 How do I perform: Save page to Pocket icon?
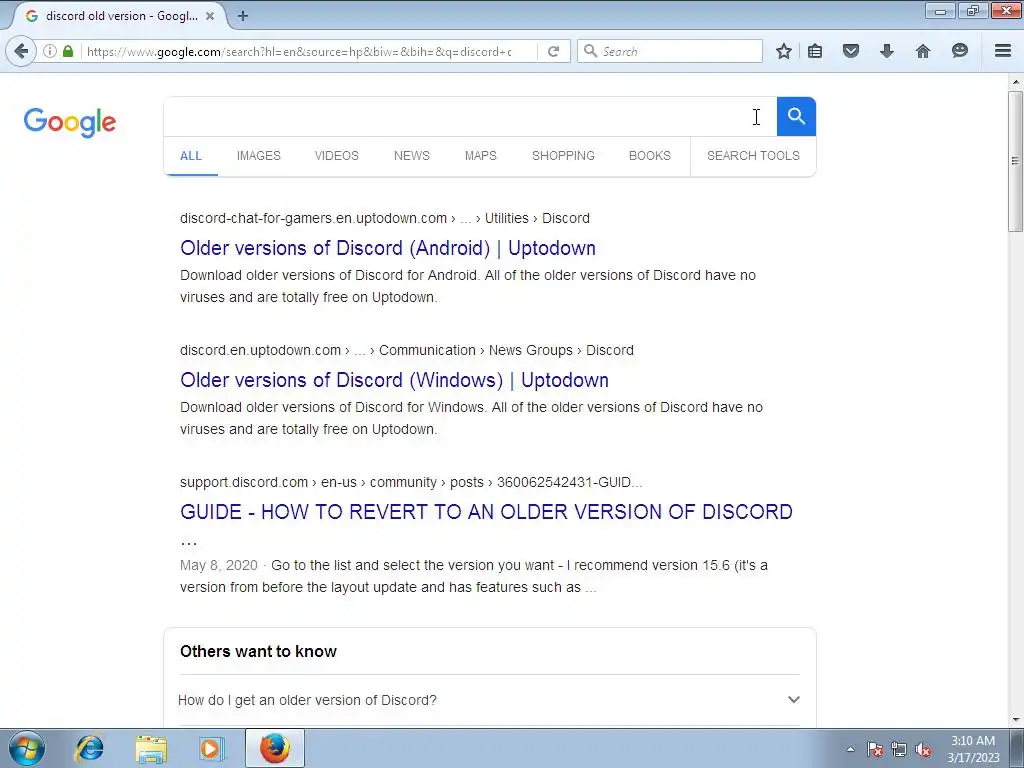click(850, 51)
